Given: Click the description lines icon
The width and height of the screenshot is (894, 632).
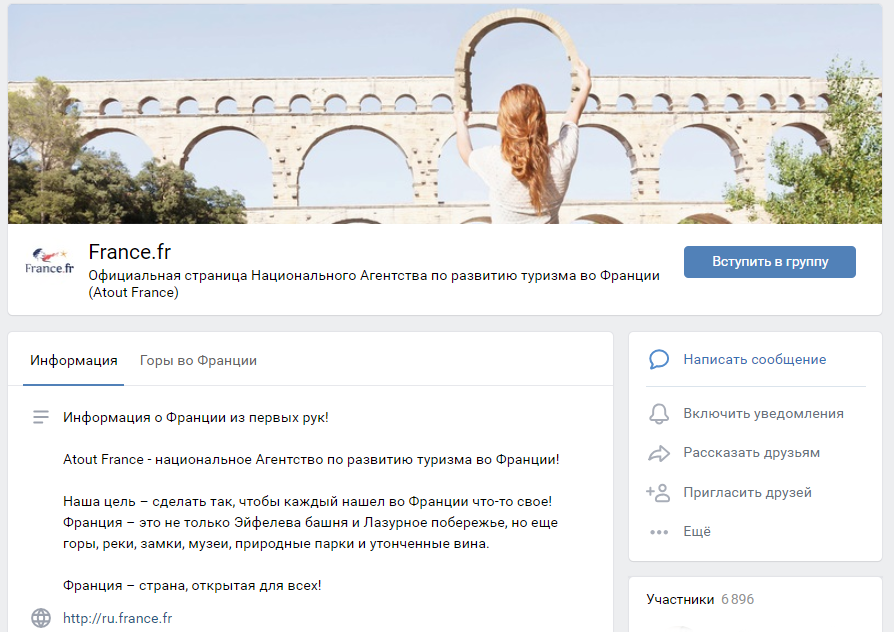Looking at the screenshot, I should point(41,417).
